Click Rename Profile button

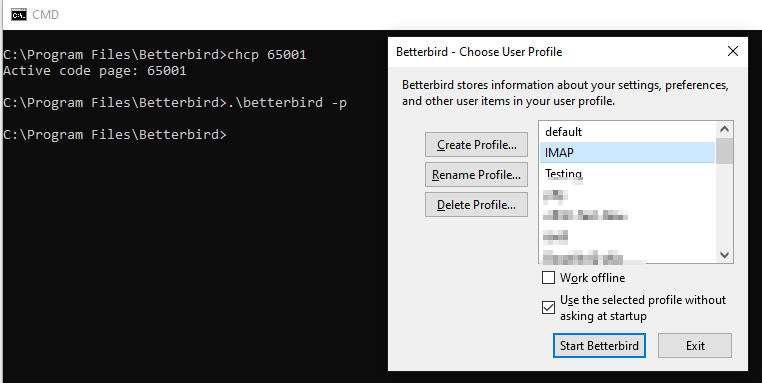click(476, 174)
